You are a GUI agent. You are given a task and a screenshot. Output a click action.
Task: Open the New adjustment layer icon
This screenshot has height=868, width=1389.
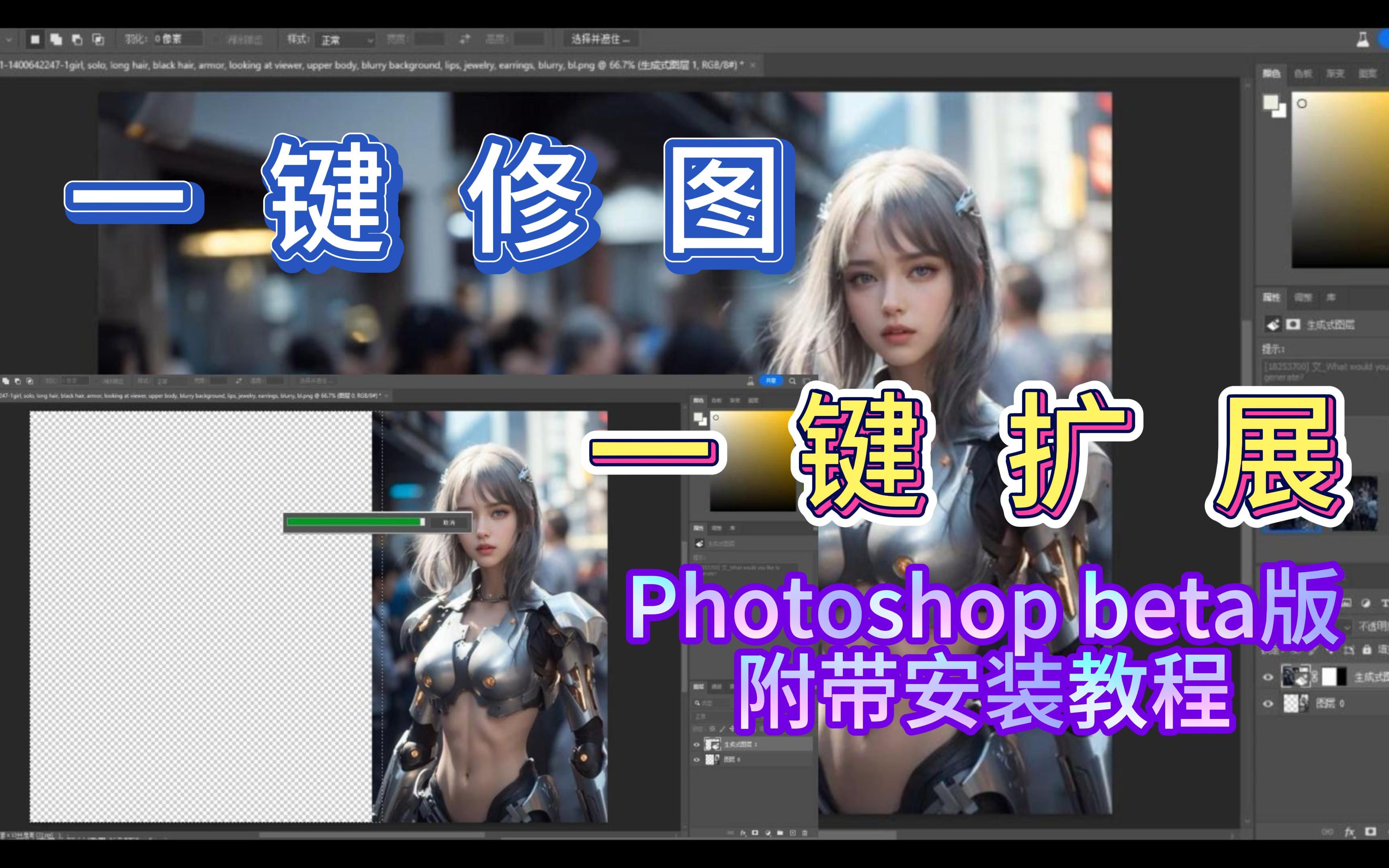pyautogui.click(x=768, y=833)
